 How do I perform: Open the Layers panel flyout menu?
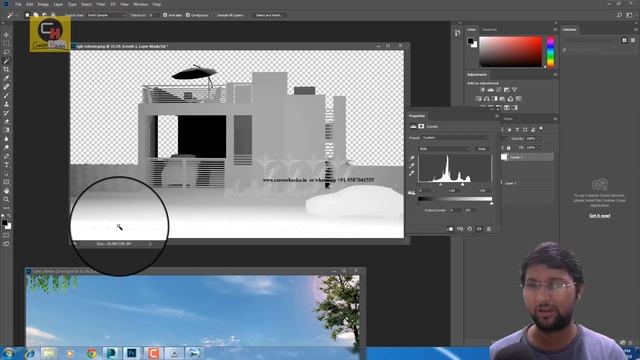coord(555,119)
